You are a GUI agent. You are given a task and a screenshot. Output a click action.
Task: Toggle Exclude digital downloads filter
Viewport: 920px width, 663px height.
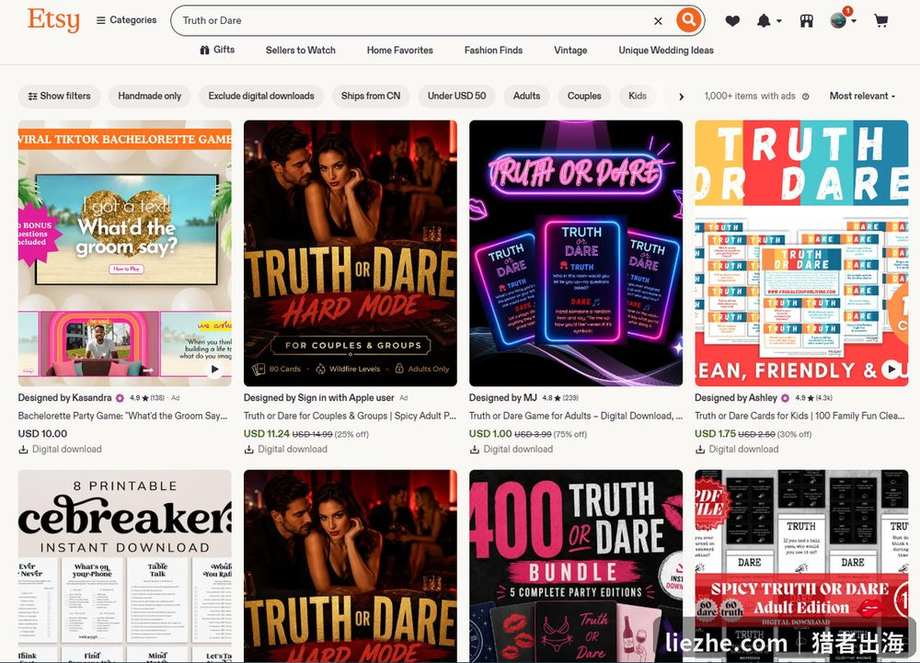pyautogui.click(x=261, y=96)
